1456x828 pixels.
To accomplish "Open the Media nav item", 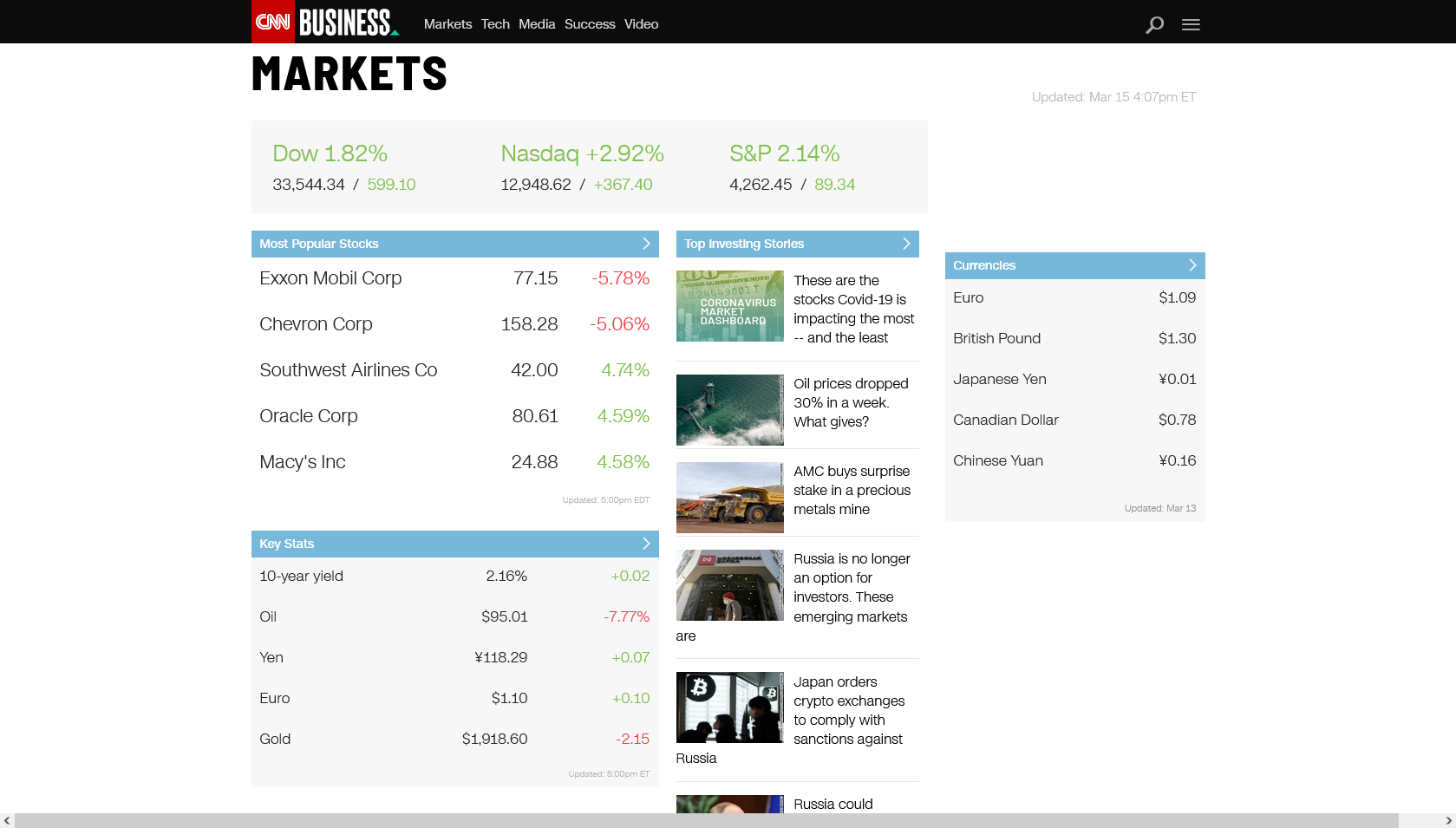I will pos(537,24).
